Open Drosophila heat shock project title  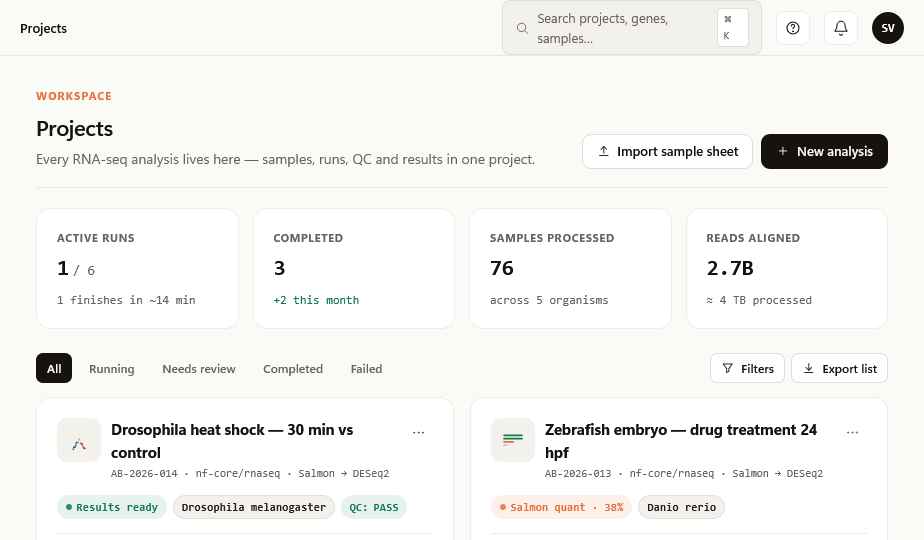[232, 441]
